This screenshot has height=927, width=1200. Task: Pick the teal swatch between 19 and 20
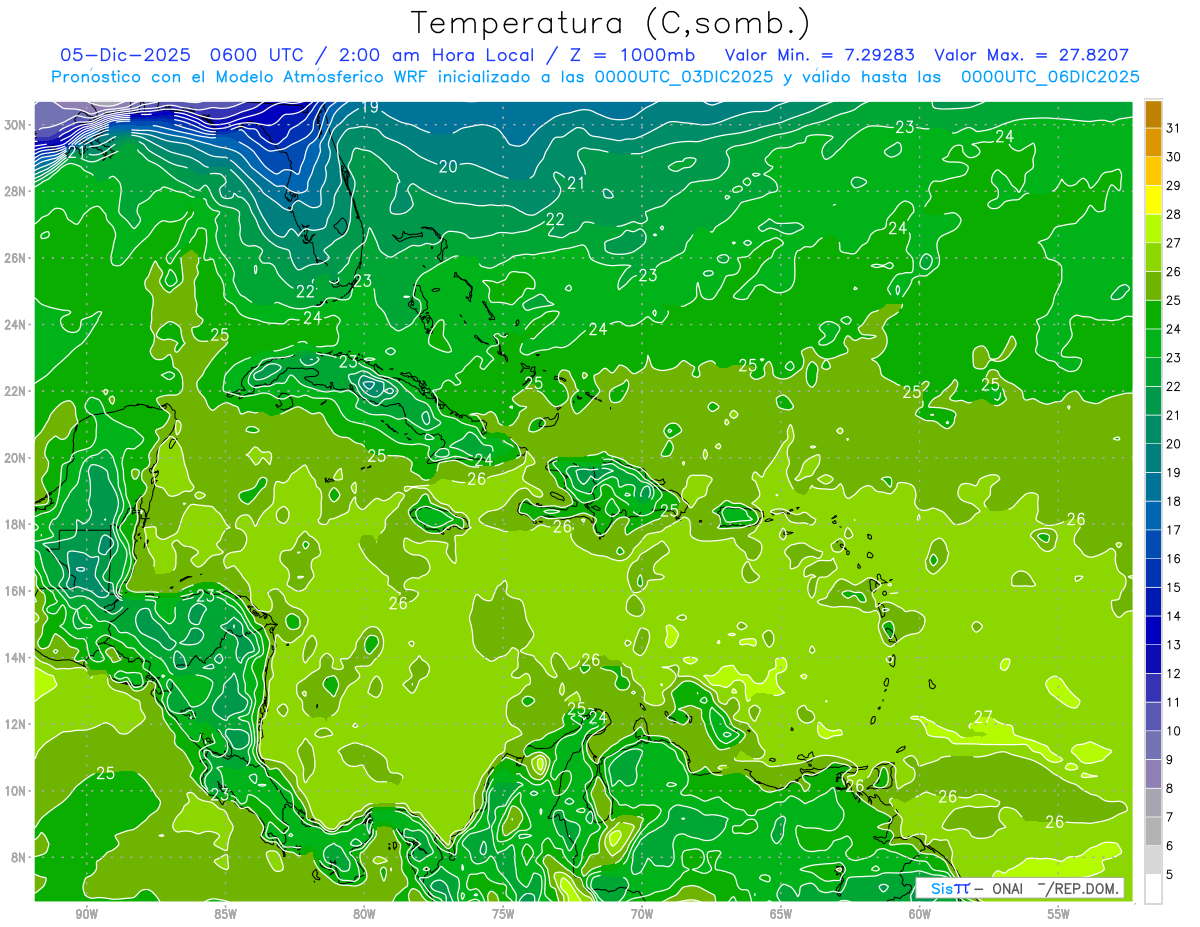1153,459
